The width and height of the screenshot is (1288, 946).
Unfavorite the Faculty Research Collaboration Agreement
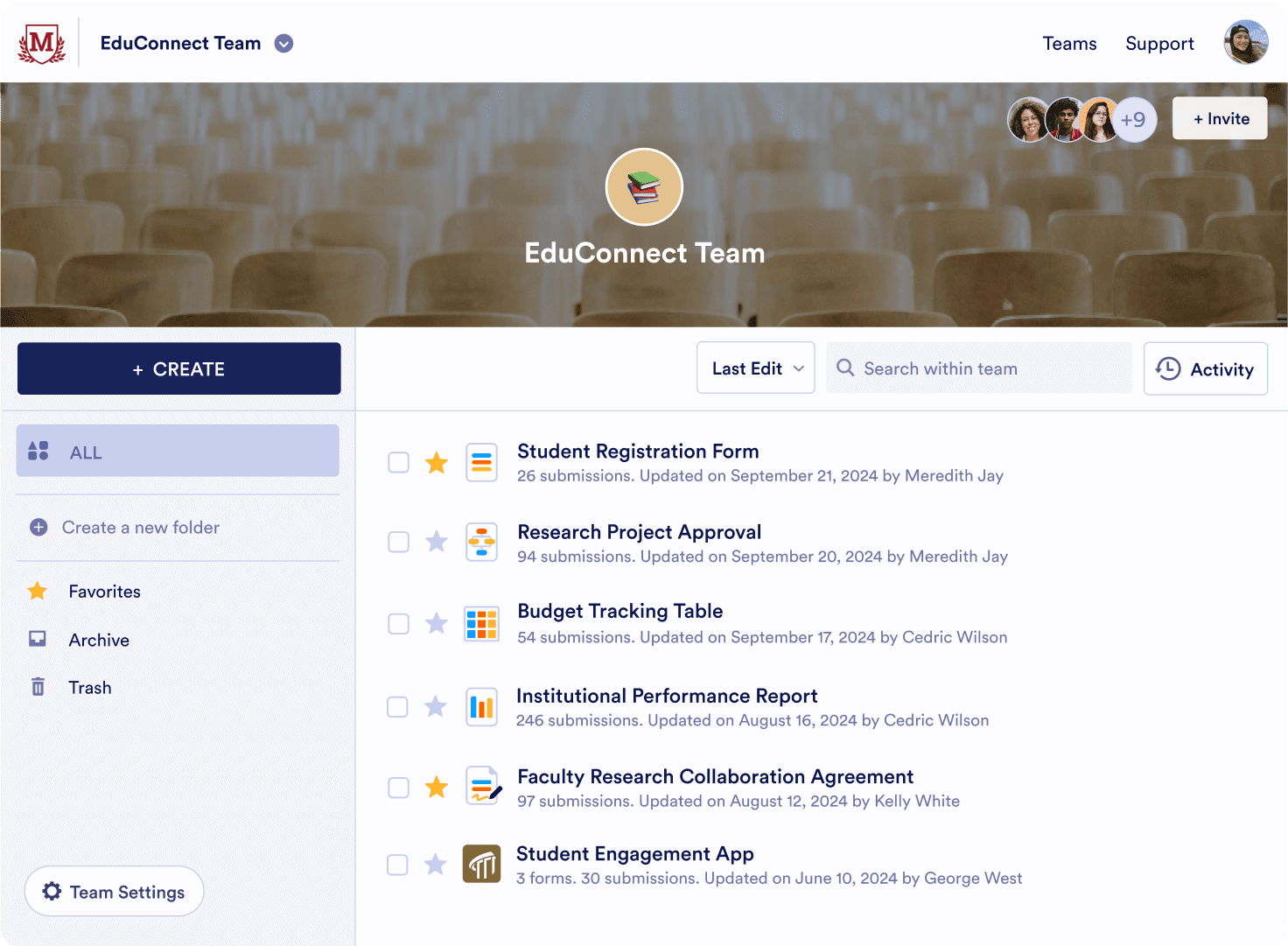point(436,786)
